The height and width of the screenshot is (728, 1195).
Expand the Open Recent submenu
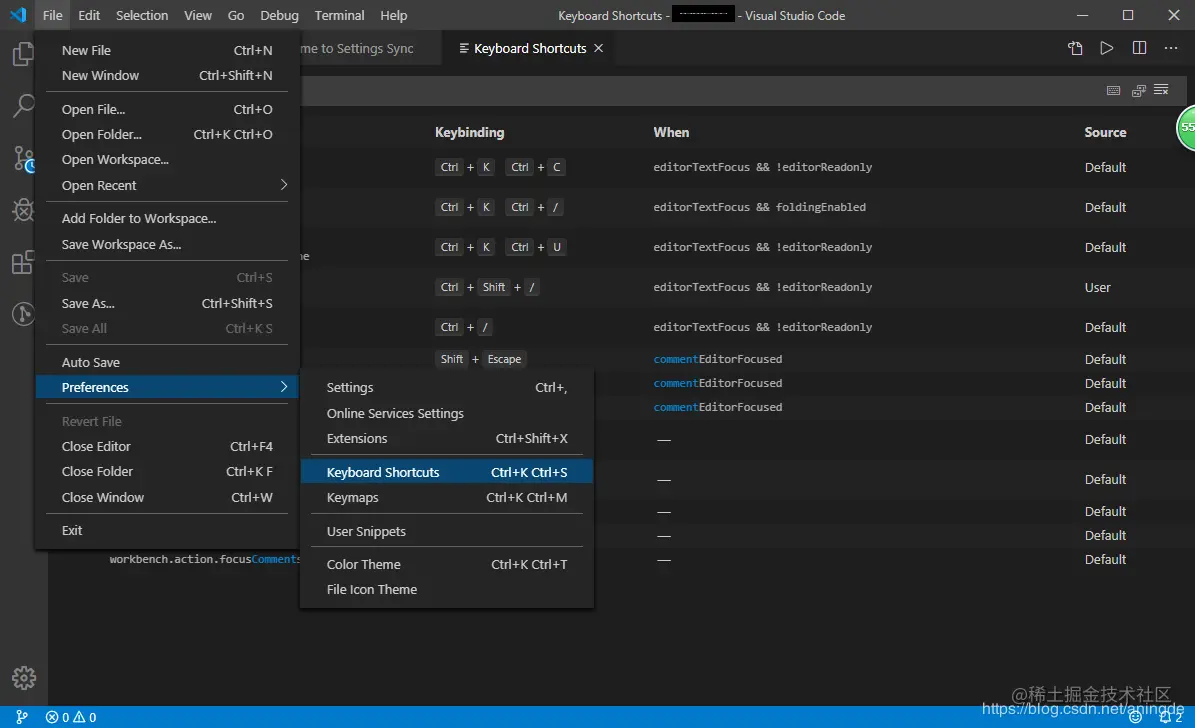pos(283,185)
